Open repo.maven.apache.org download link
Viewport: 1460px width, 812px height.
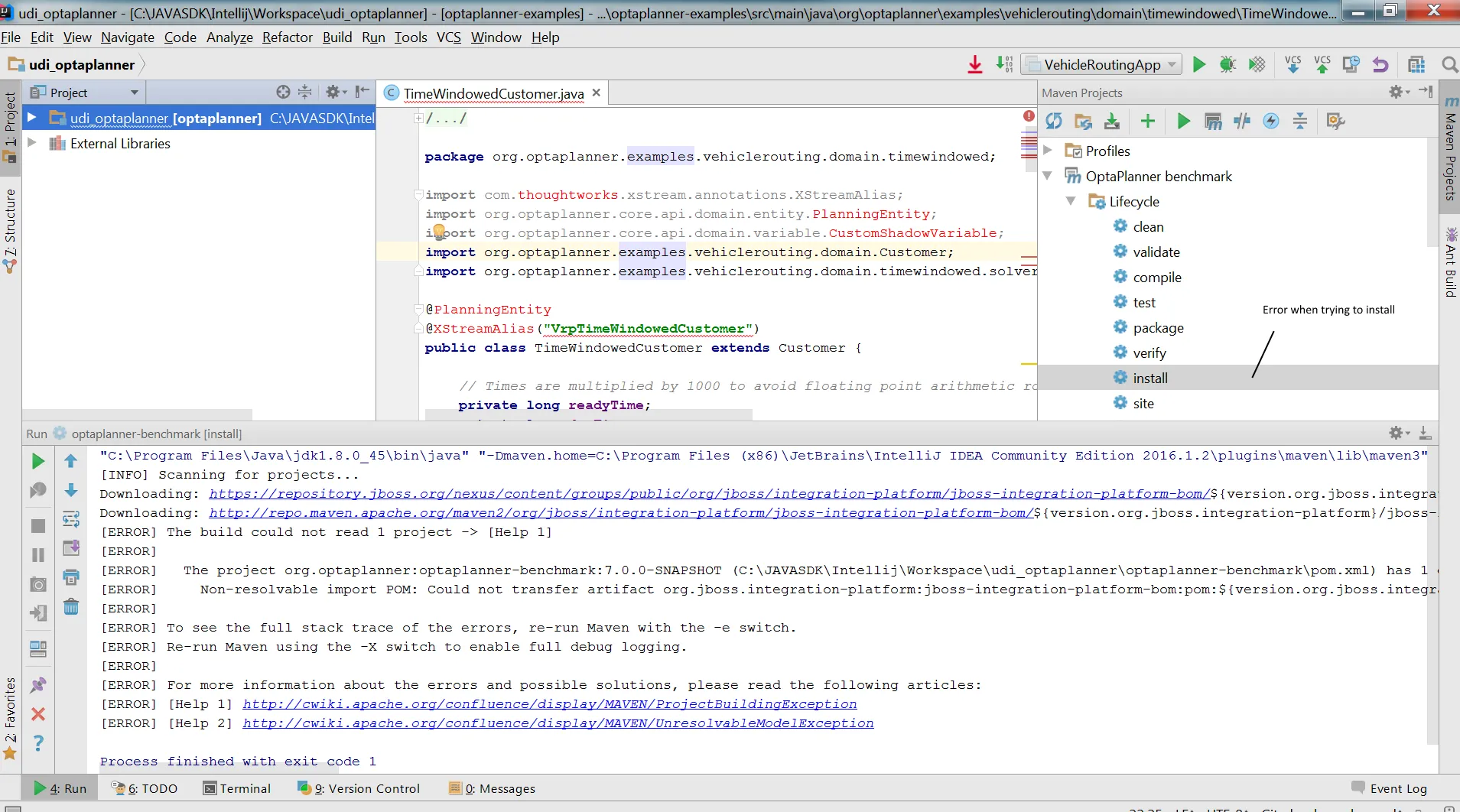[x=621, y=512]
